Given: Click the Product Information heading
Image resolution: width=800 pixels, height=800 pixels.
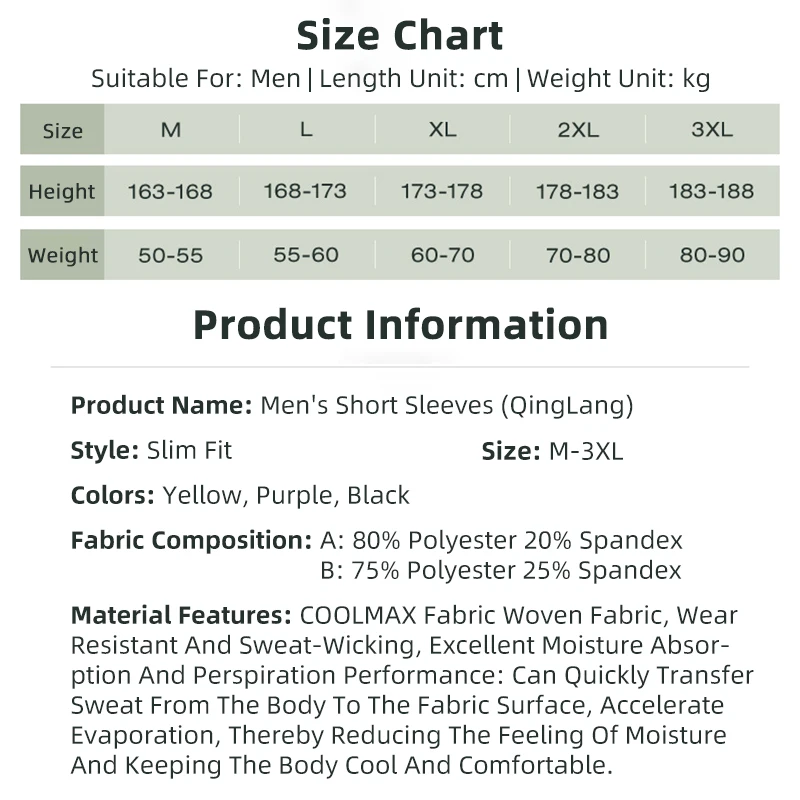Looking at the screenshot, I should (401, 325).
